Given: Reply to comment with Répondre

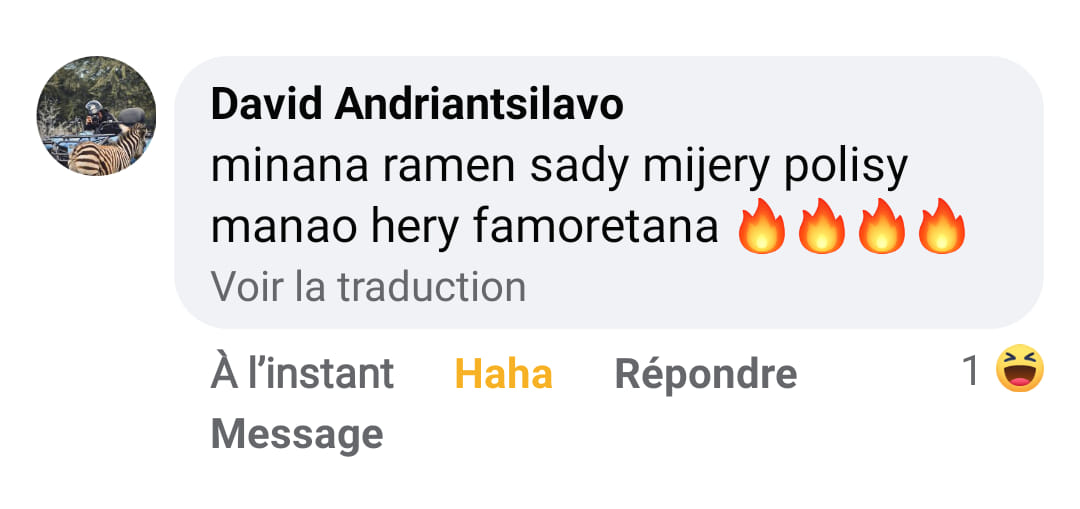Looking at the screenshot, I should coord(706,375).
